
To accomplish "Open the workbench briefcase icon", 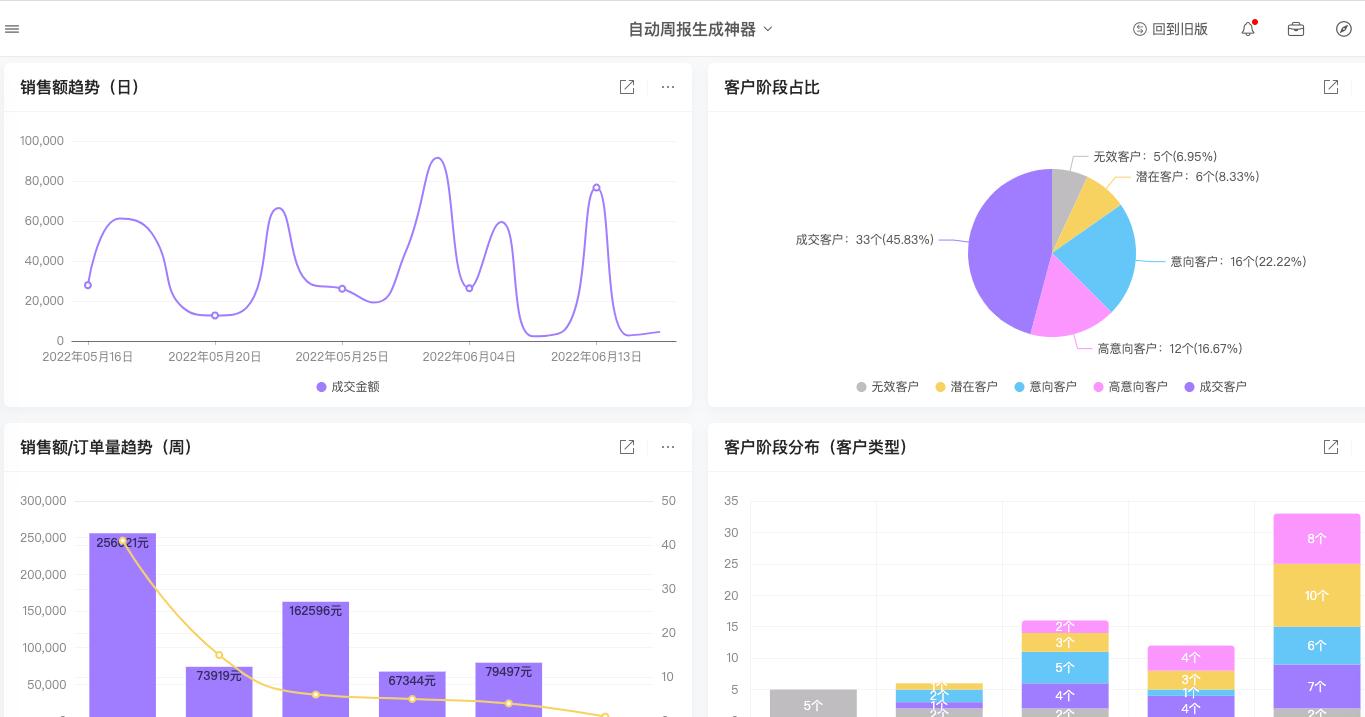I will pyautogui.click(x=1295, y=29).
